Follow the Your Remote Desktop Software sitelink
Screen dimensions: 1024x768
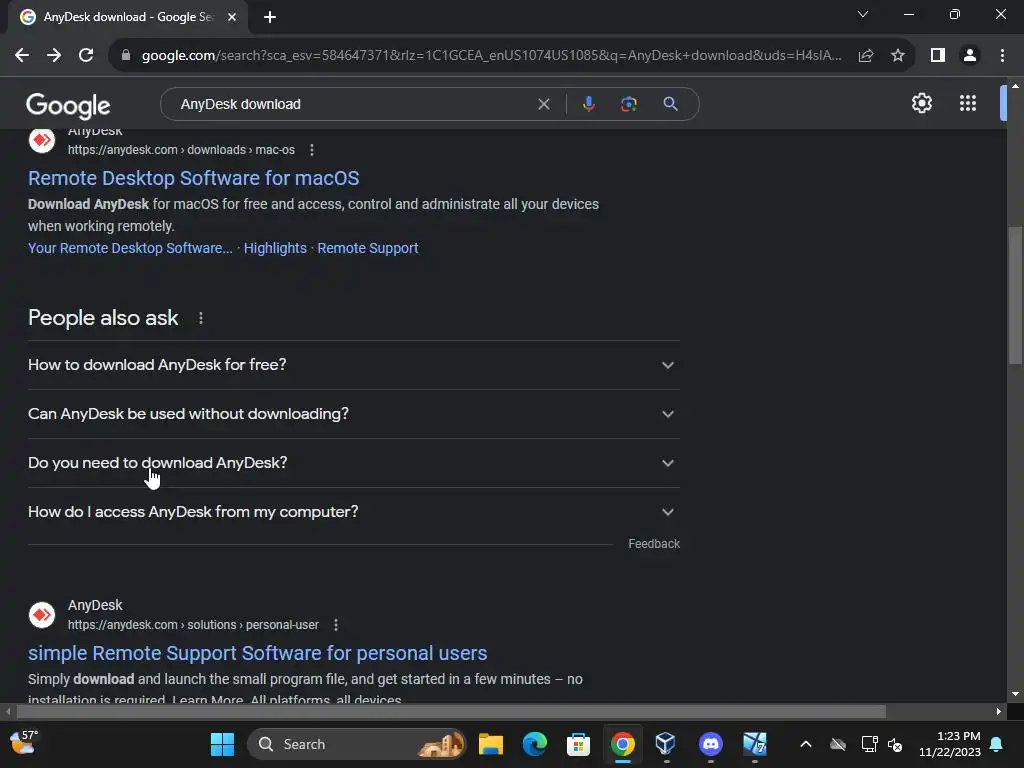130,248
